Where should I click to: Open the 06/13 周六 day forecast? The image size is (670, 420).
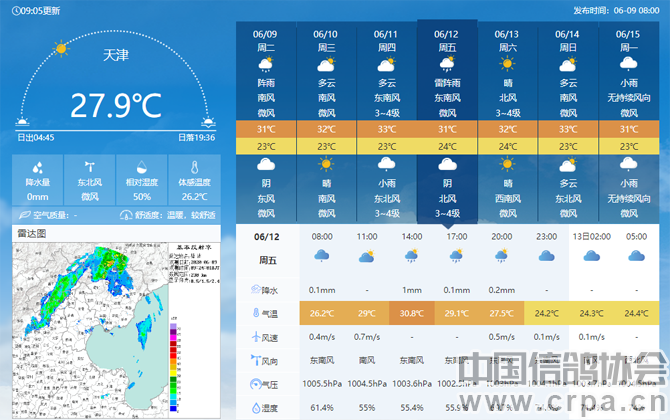pyautogui.click(x=507, y=40)
